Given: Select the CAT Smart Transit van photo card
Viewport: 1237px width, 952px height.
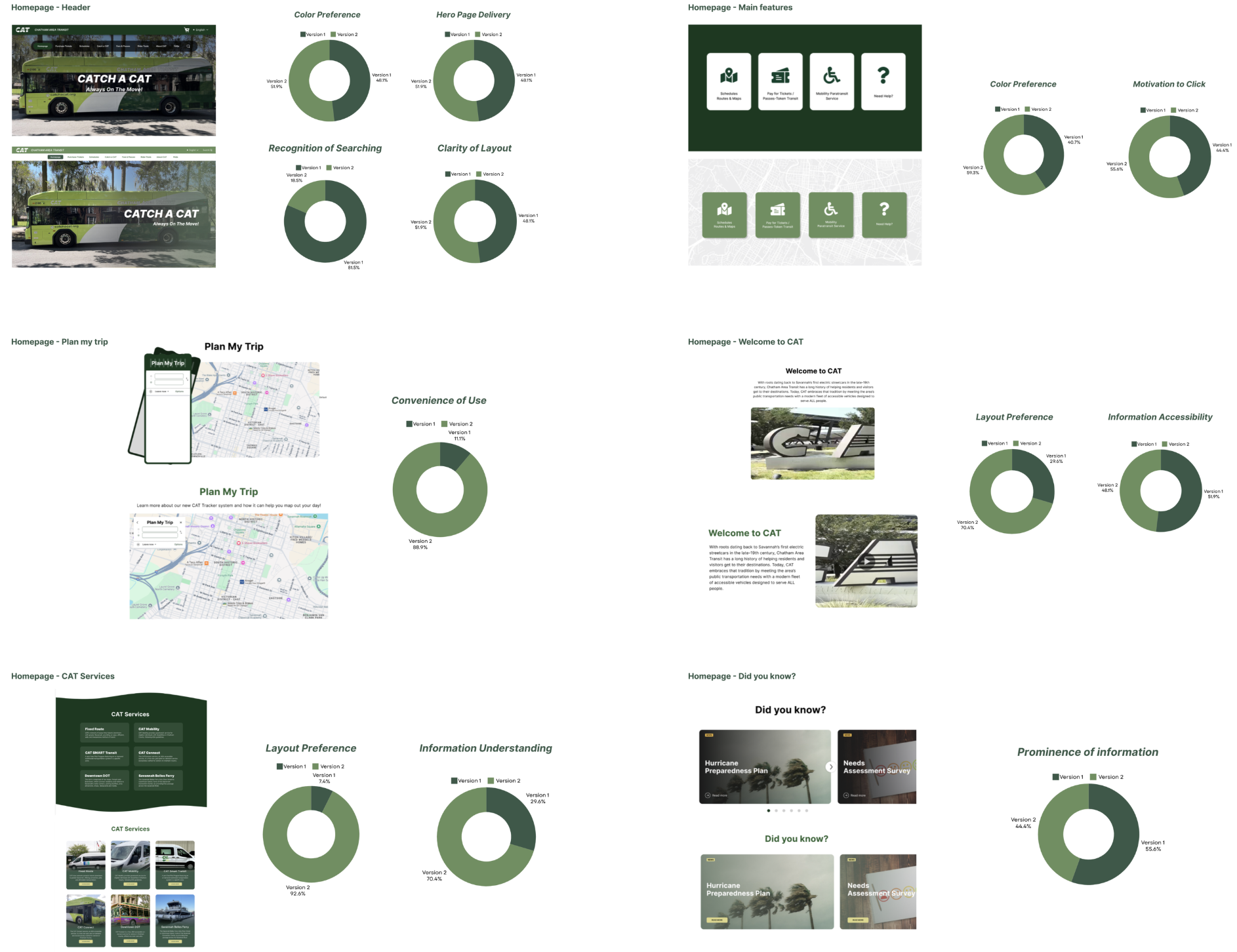Looking at the screenshot, I should click(175, 865).
